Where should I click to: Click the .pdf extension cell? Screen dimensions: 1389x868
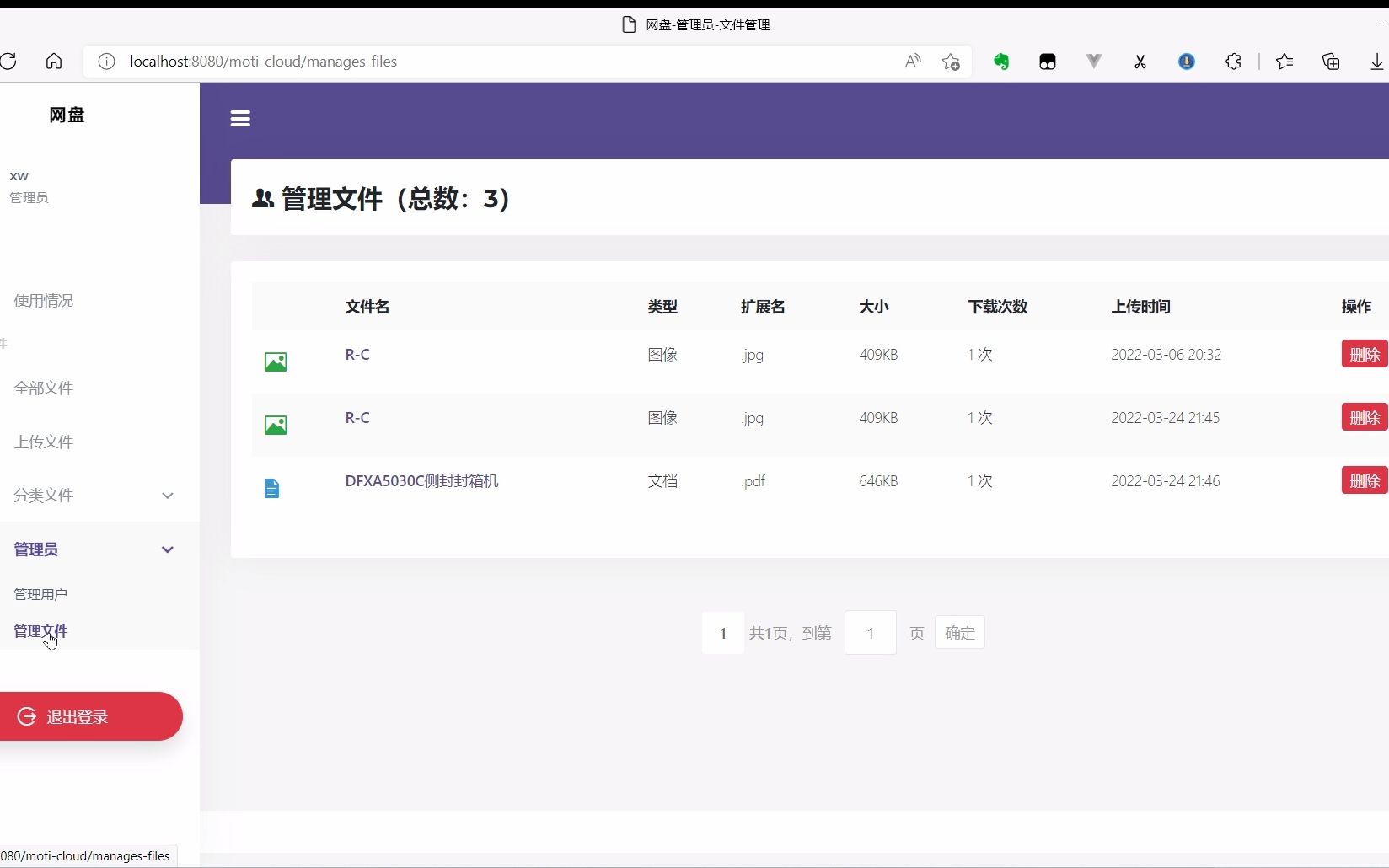[753, 481]
